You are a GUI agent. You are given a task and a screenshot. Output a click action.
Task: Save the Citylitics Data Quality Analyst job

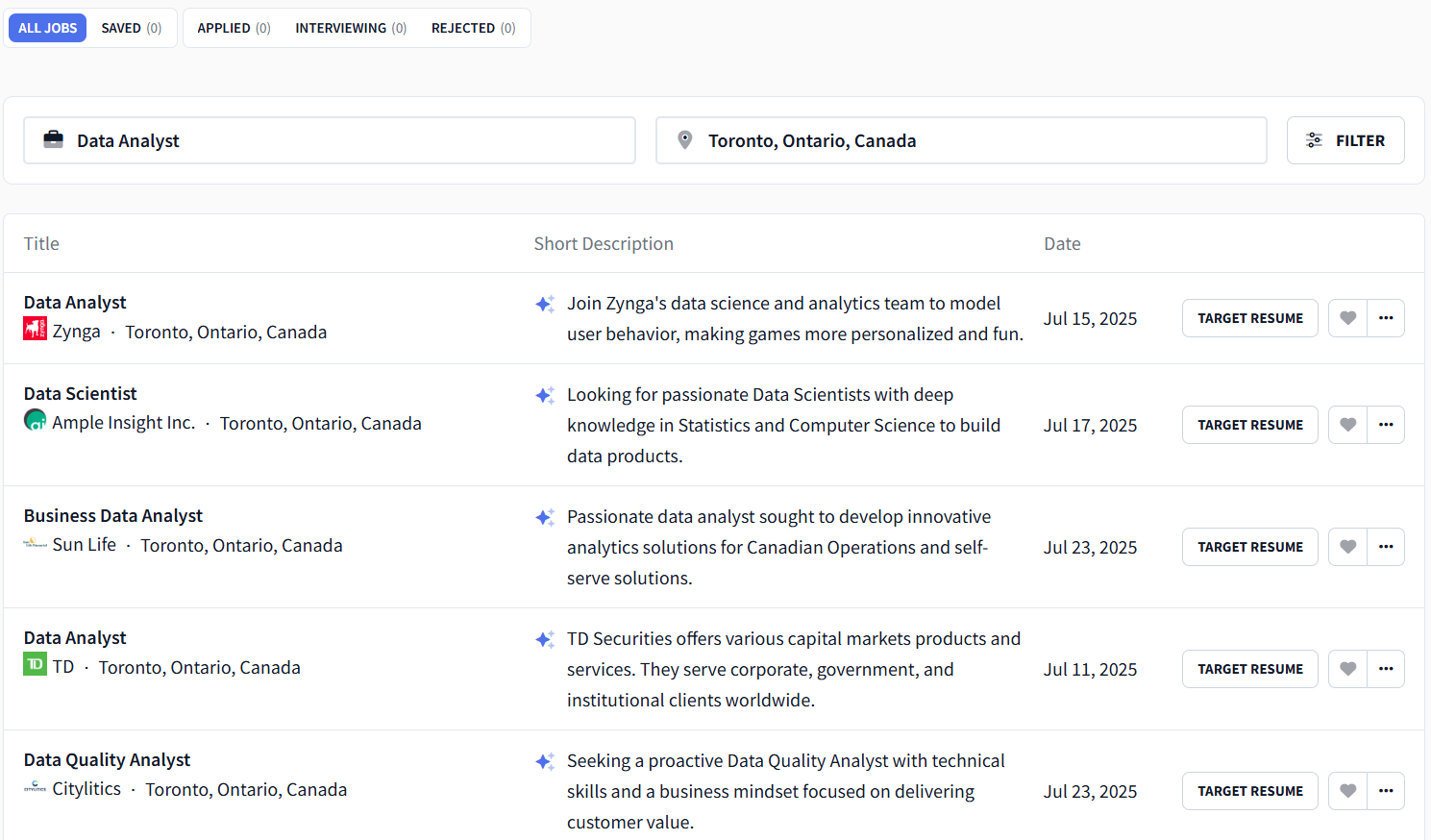1347,791
